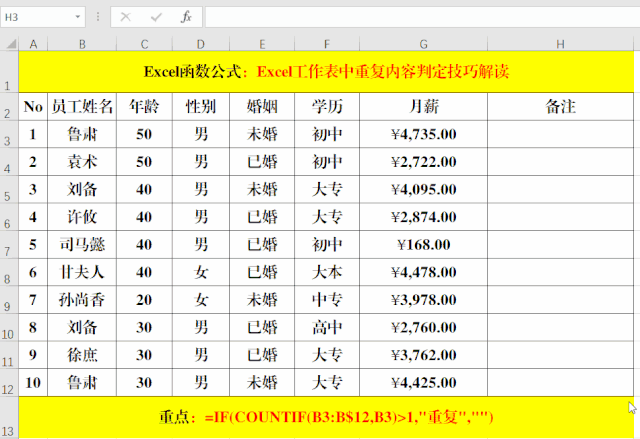Click salary cell ¥4,425.00
The width and height of the screenshot is (640, 439).
pos(423,382)
